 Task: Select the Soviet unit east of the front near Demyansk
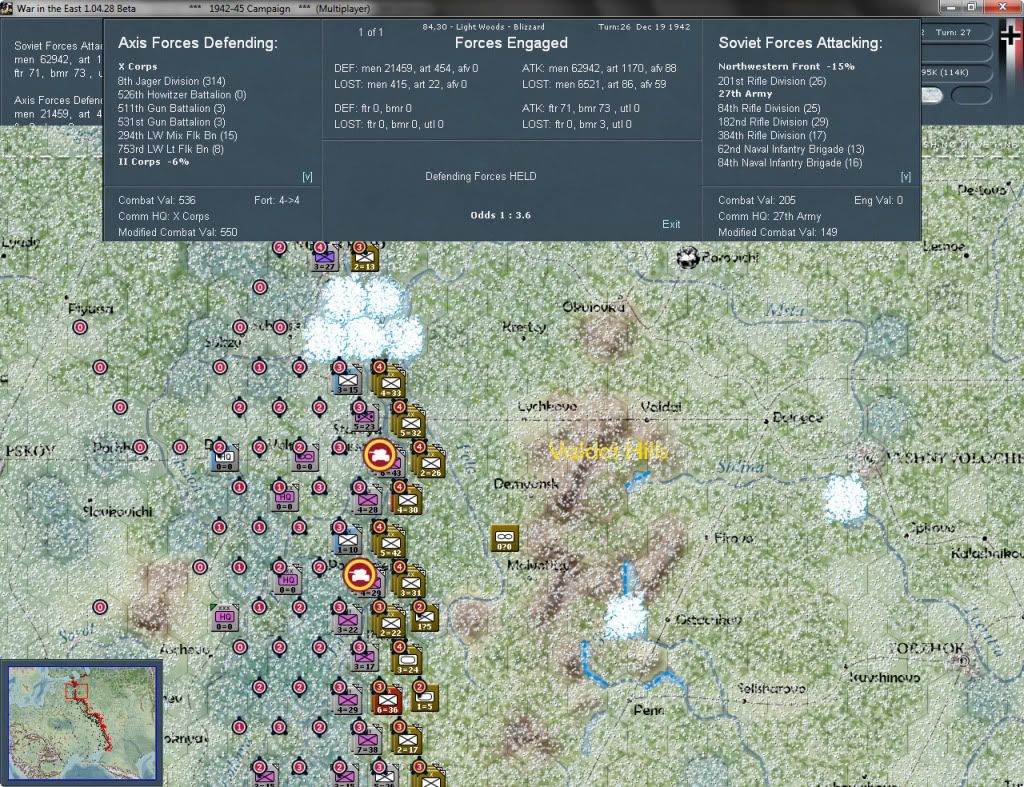[x=504, y=538]
